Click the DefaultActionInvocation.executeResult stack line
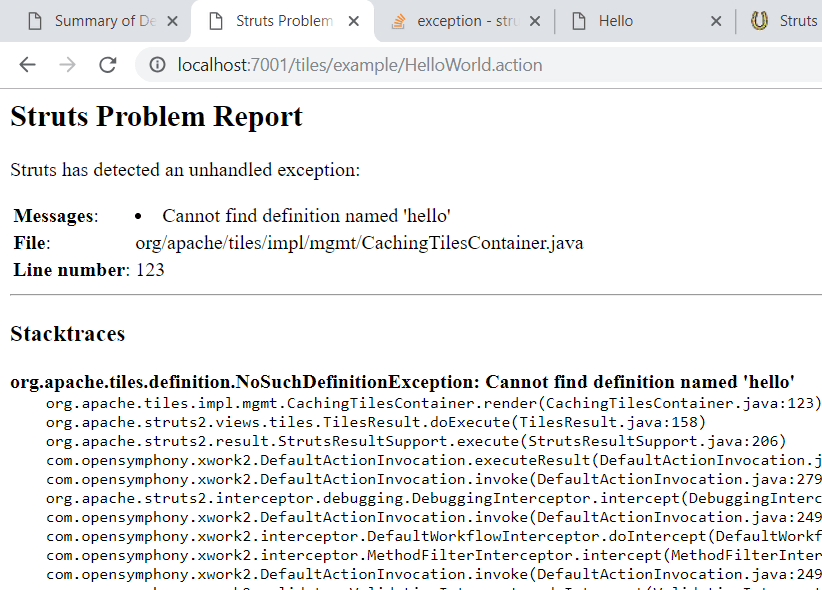822x590 pixels. pyautogui.click(x=434, y=460)
